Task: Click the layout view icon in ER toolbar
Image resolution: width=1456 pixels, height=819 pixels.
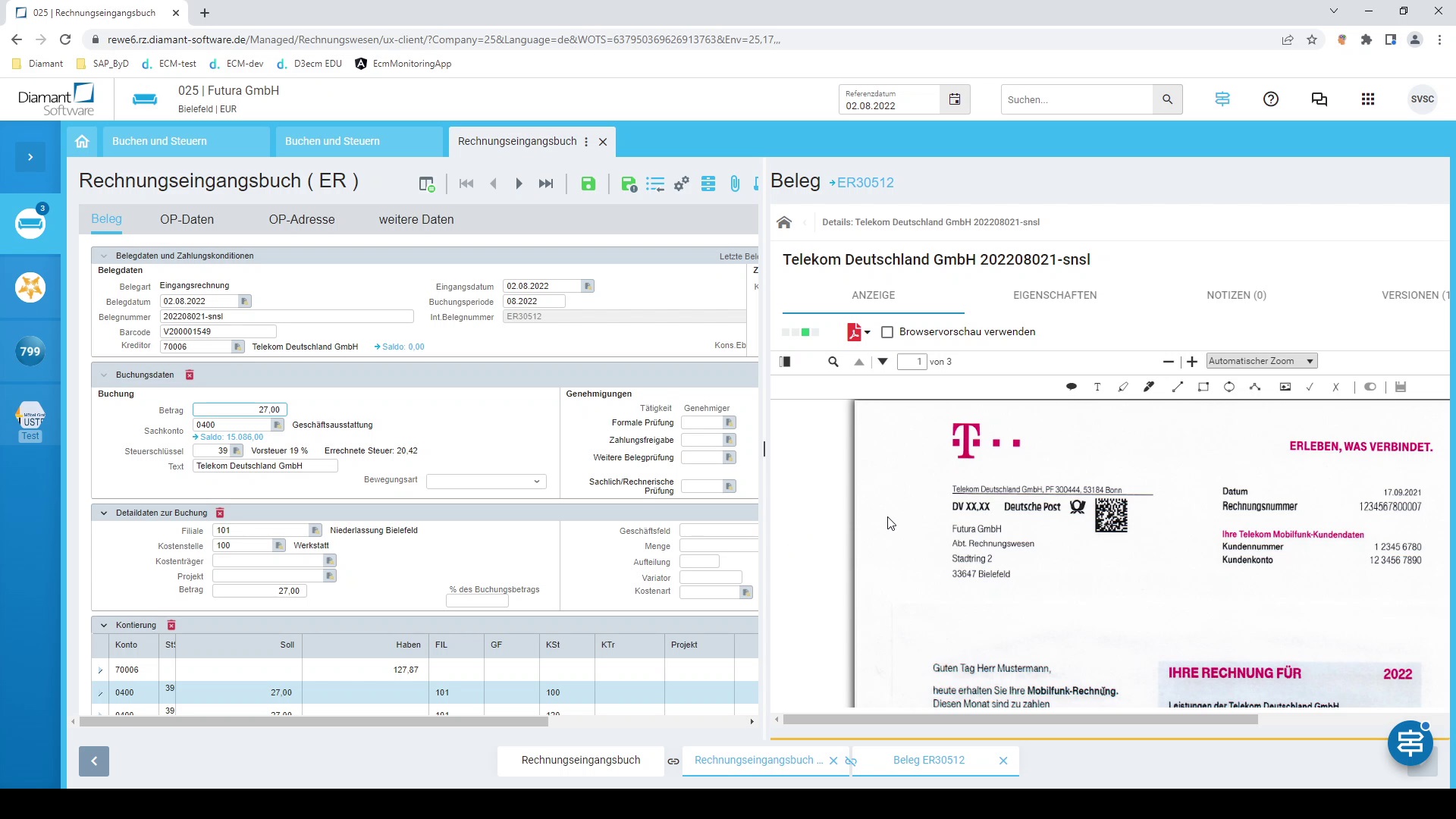Action: pos(427,184)
